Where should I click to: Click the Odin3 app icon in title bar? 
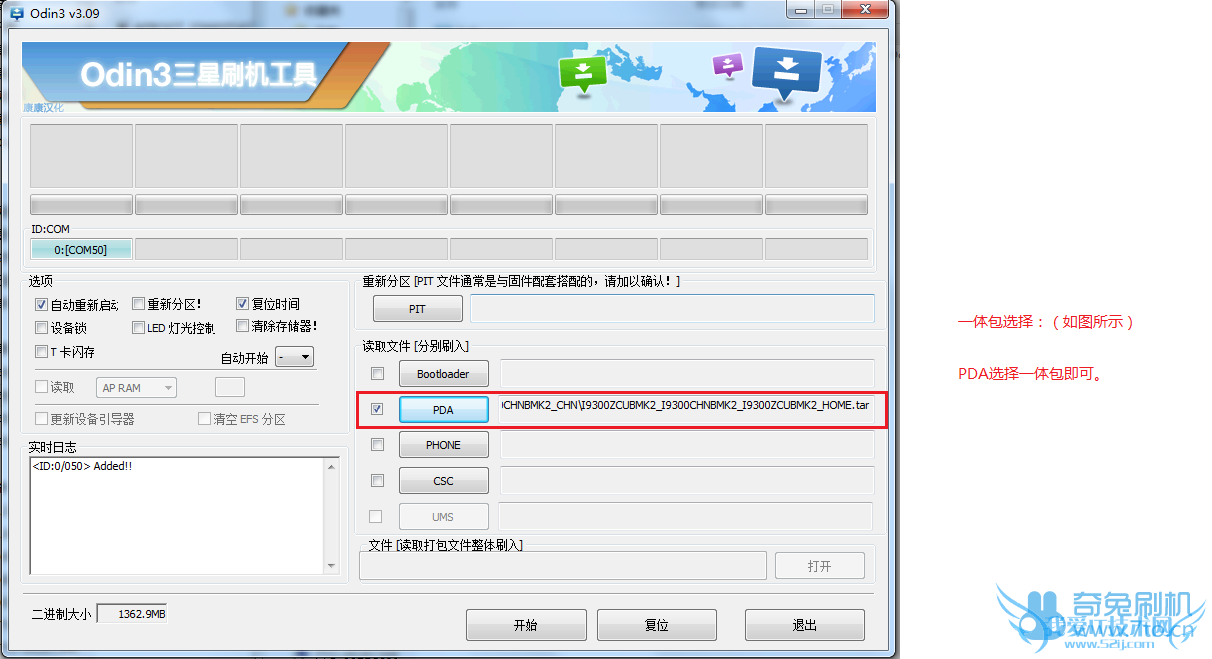(x=17, y=13)
